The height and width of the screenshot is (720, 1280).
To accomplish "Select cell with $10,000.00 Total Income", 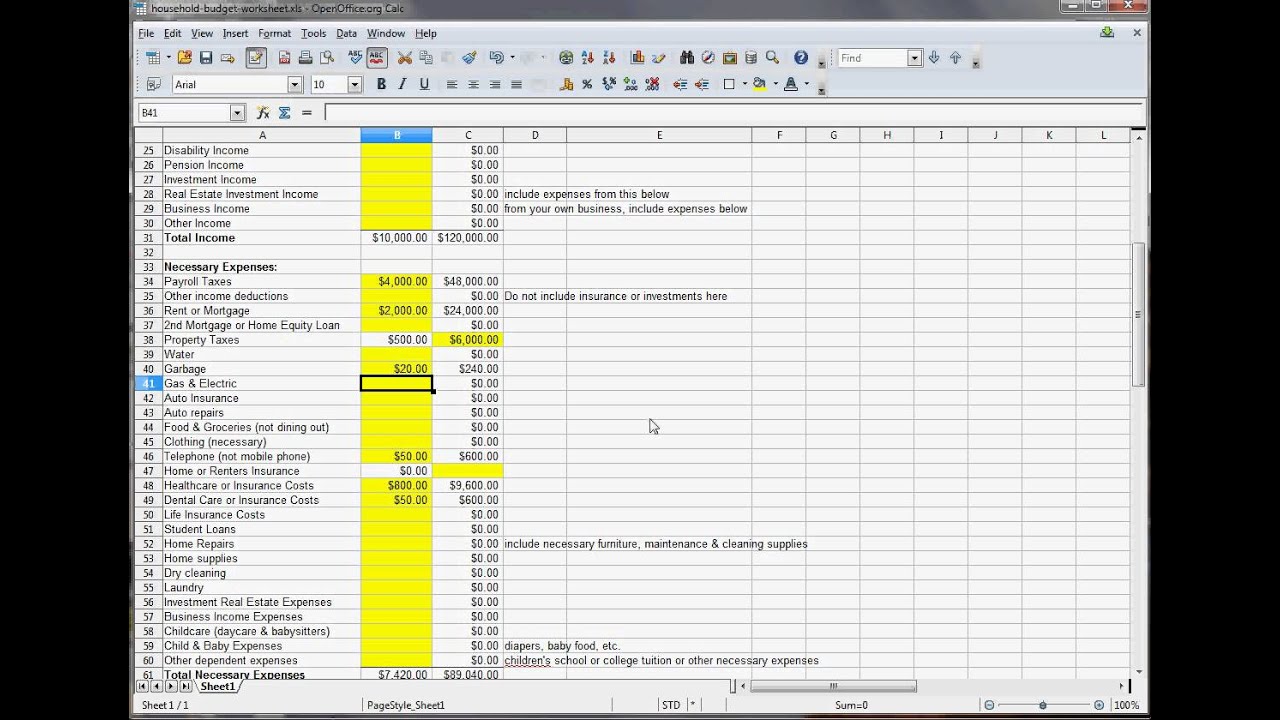I will pos(397,238).
